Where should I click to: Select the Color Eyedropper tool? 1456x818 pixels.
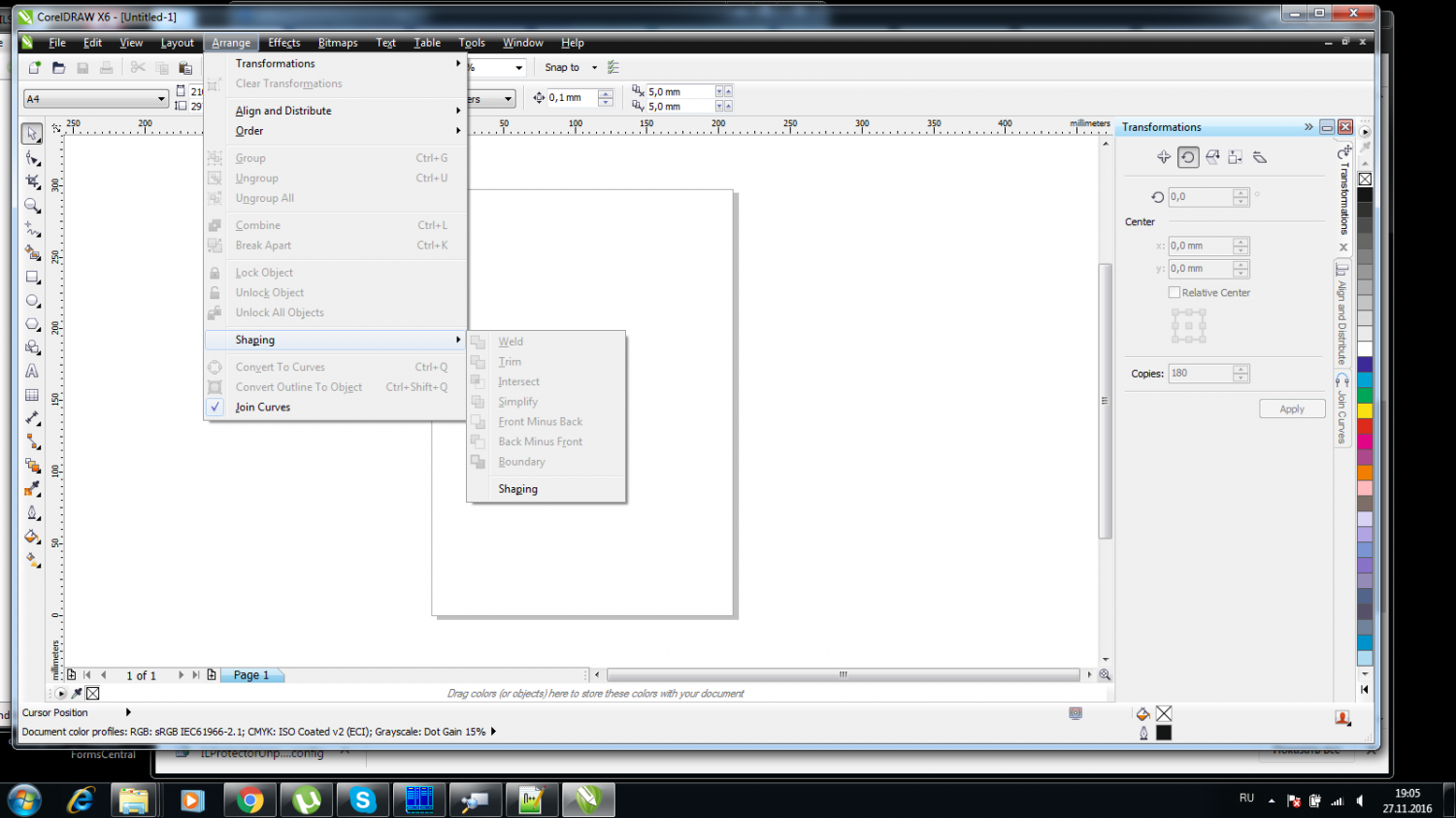coord(32,489)
